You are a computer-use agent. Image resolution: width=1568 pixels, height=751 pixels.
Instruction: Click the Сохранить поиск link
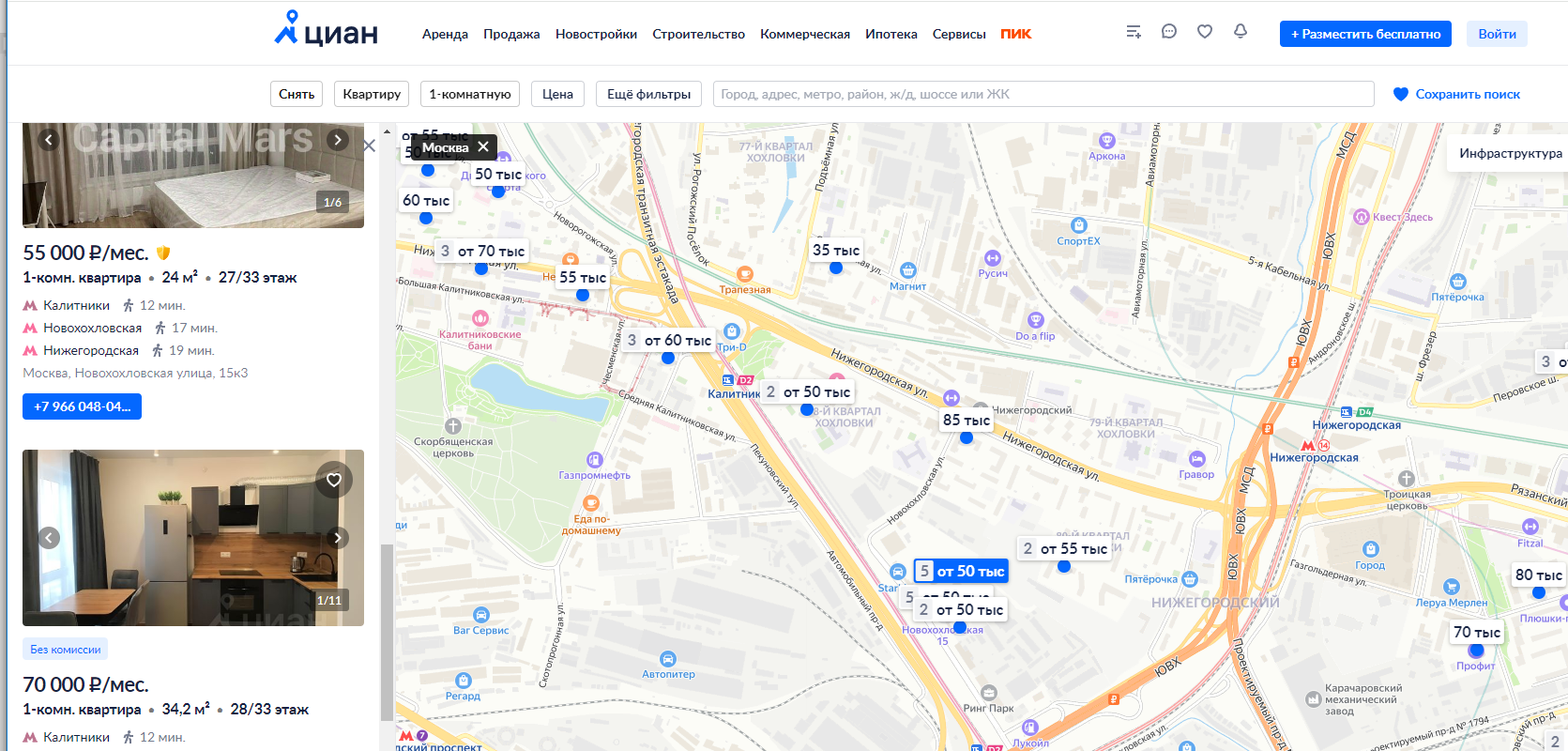click(1468, 94)
